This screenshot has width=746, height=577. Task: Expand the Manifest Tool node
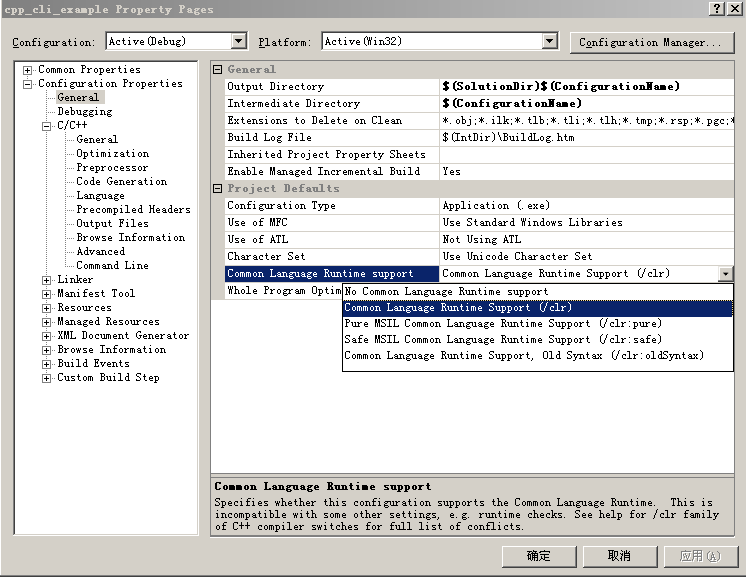[x=47, y=294]
